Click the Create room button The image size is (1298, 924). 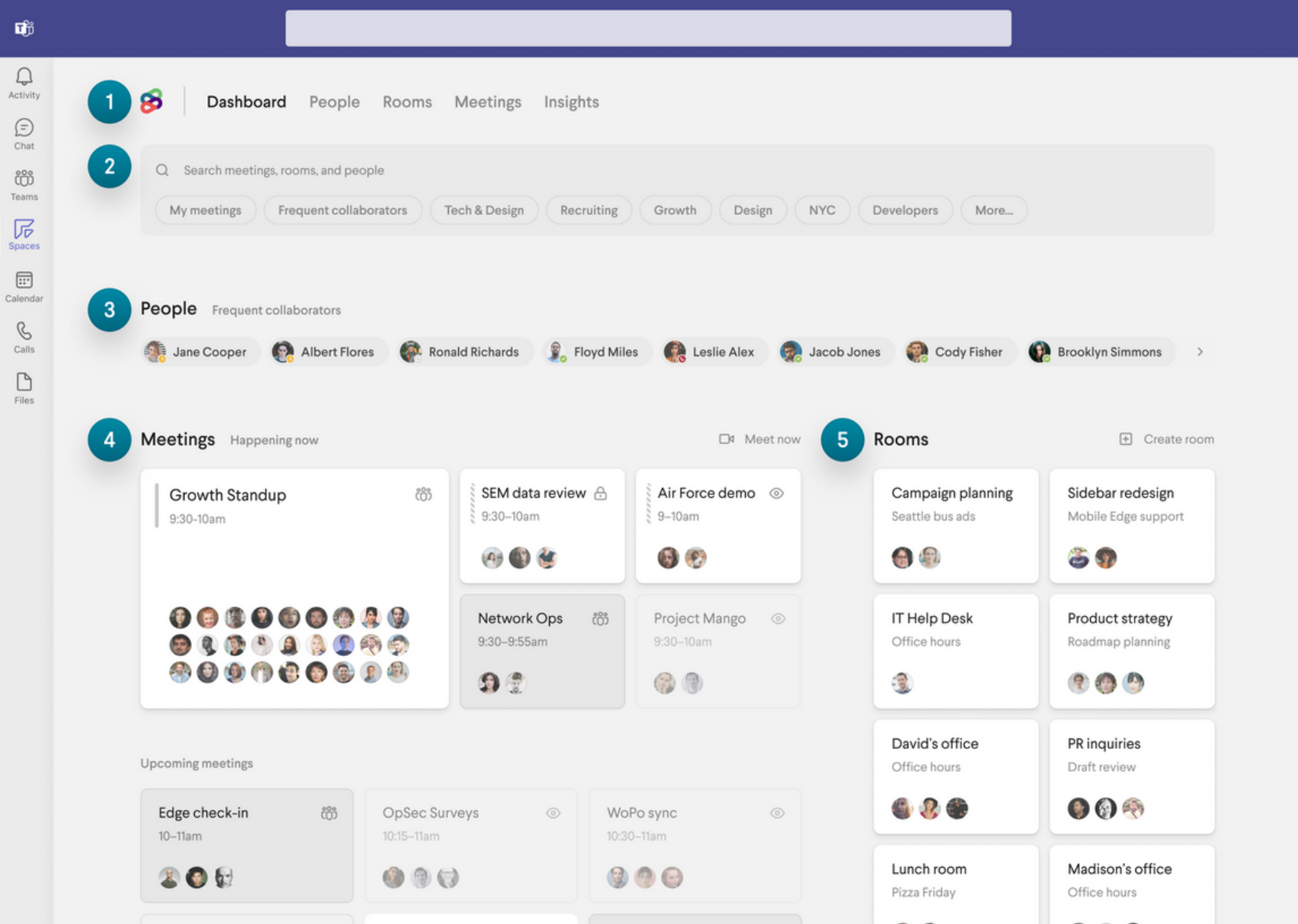tap(1165, 439)
